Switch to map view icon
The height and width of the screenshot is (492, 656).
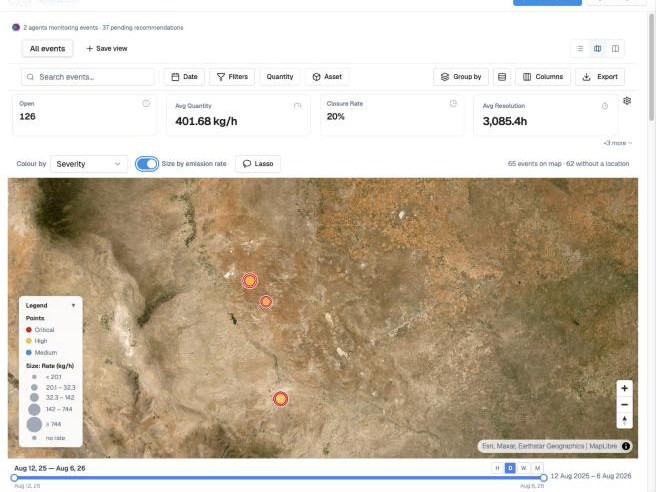click(597, 49)
